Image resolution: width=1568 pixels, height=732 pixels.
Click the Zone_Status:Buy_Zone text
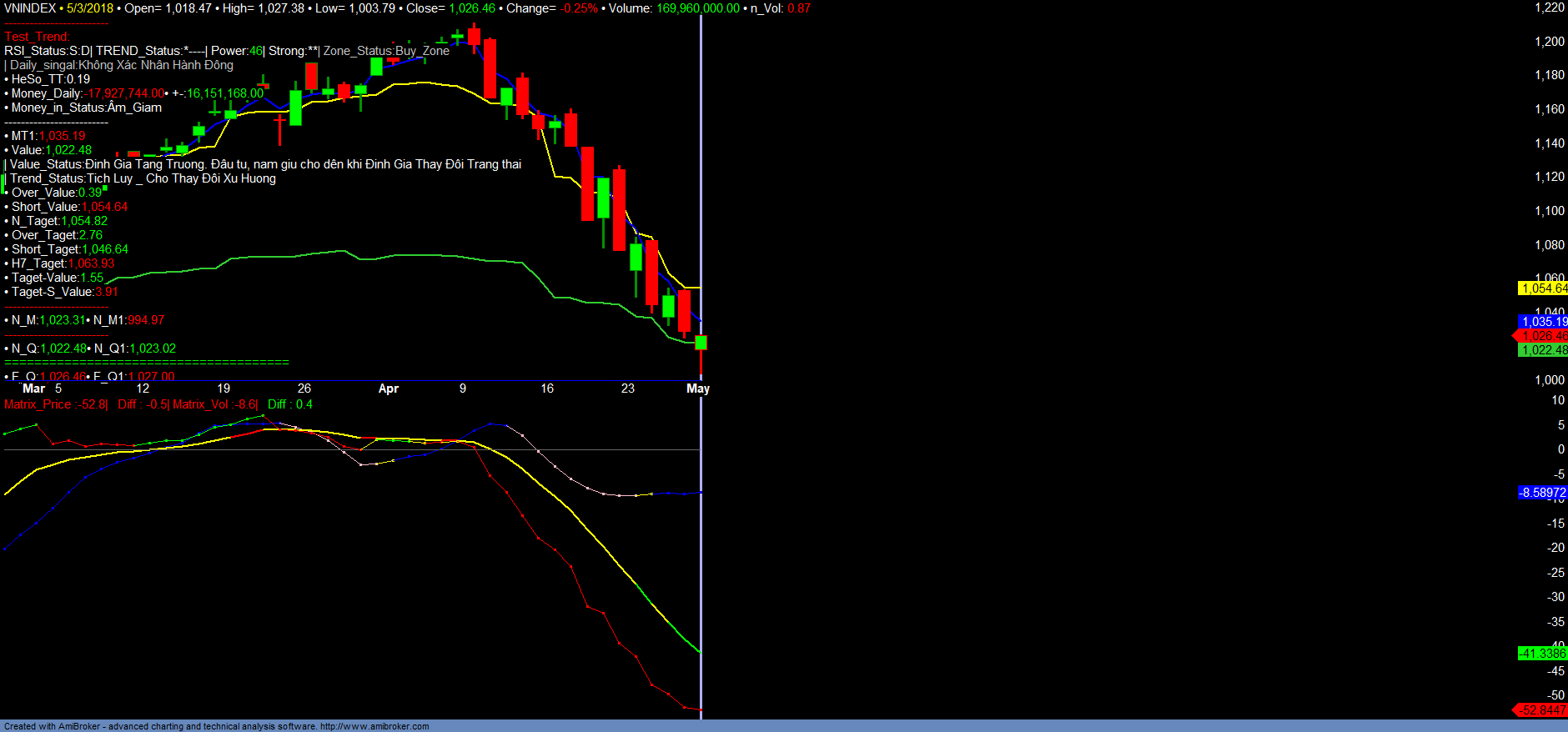386,51
